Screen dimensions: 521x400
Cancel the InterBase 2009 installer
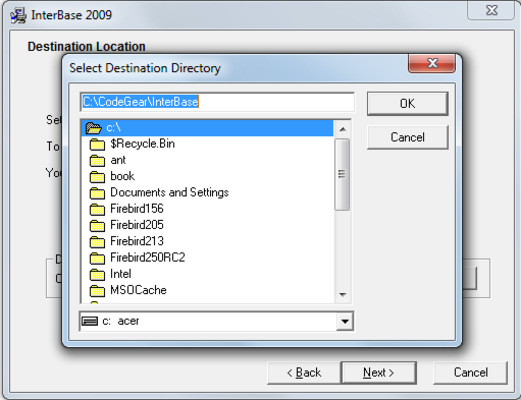[x=471, y=373]
